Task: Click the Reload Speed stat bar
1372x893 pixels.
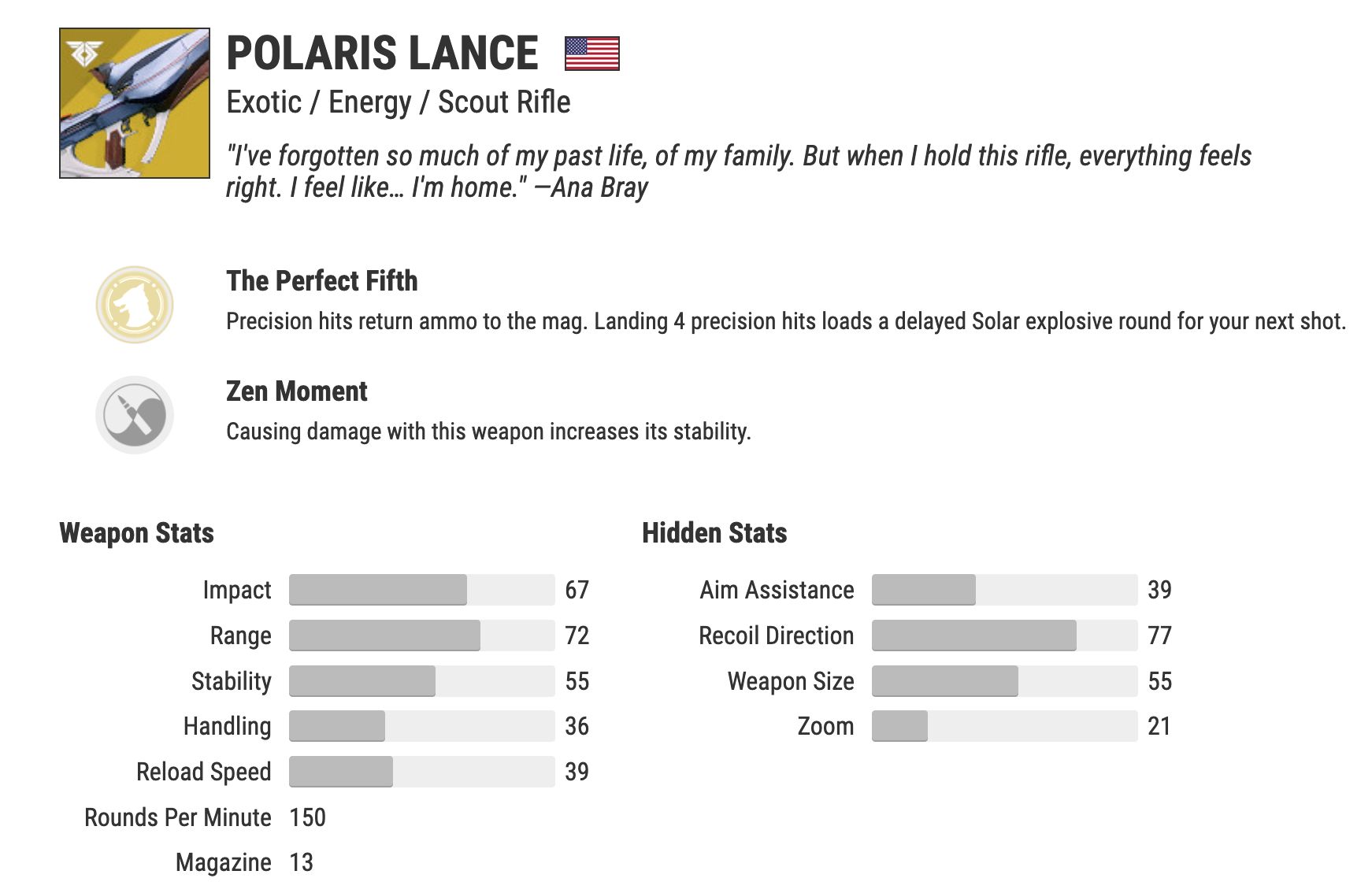Action: coord(421,772)
